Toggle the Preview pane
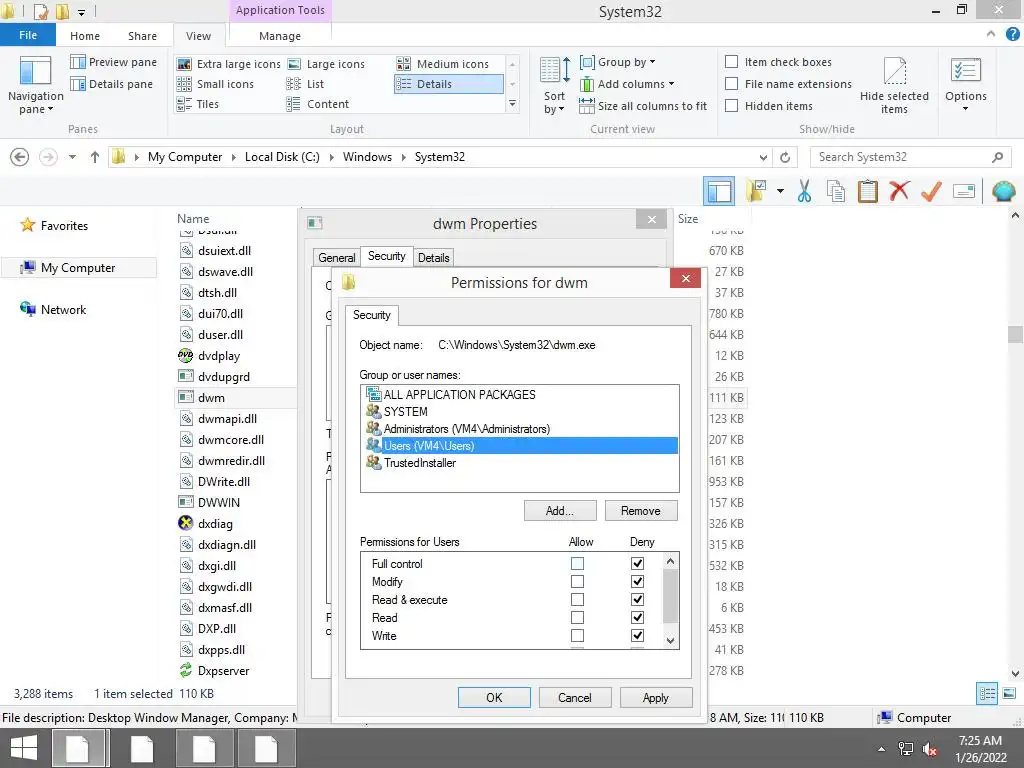 pos(114,62)
